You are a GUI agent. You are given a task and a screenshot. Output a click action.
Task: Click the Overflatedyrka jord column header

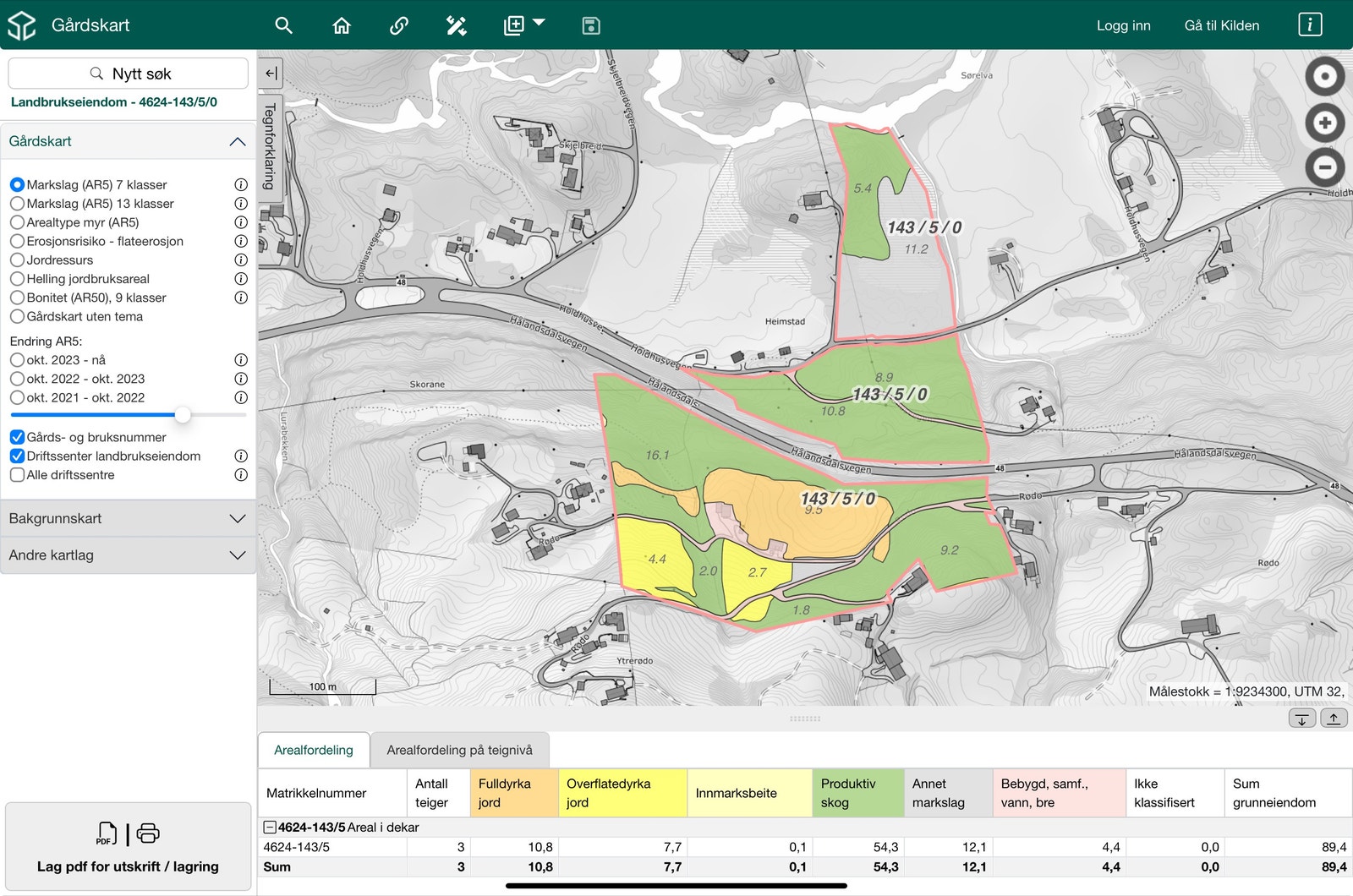[x=622, y=793]
